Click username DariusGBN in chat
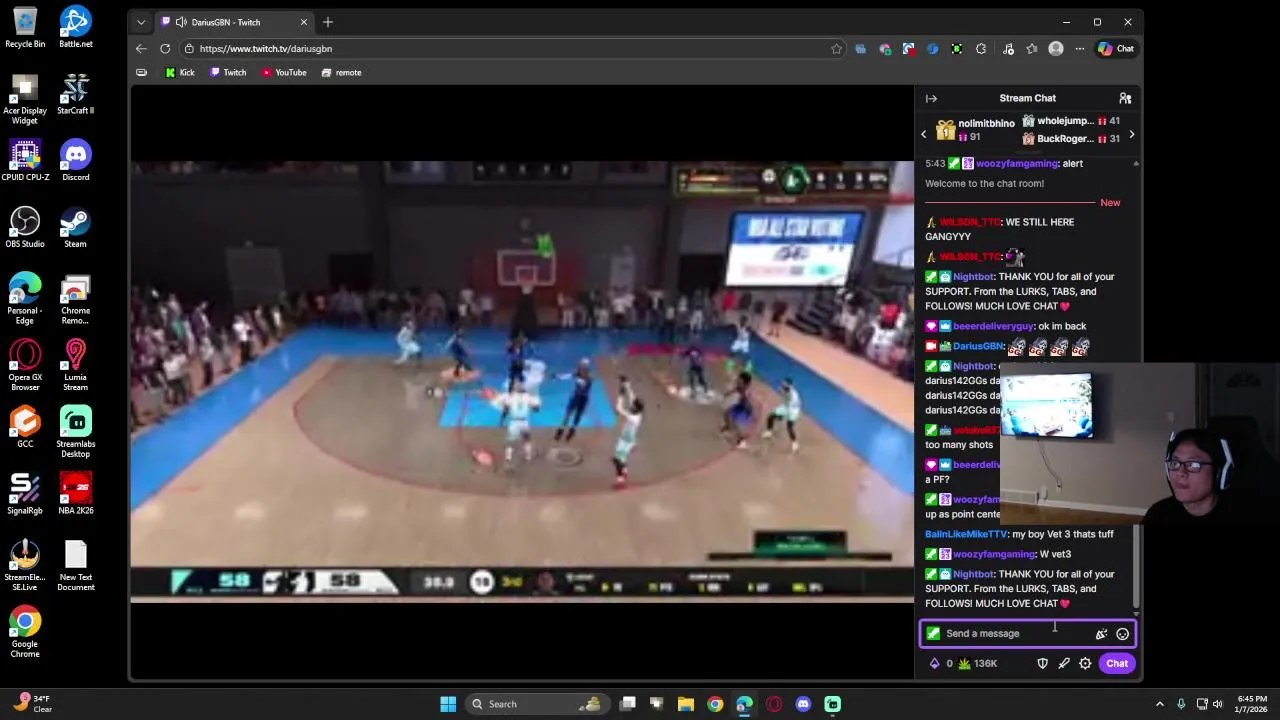Screen dimensions: 1280x720 pos(978,346)
